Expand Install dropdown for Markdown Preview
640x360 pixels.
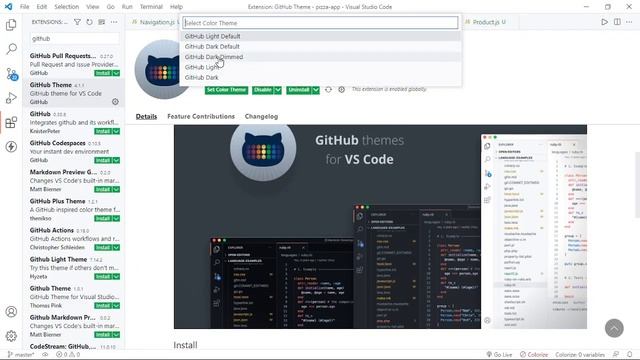point(116,189)
